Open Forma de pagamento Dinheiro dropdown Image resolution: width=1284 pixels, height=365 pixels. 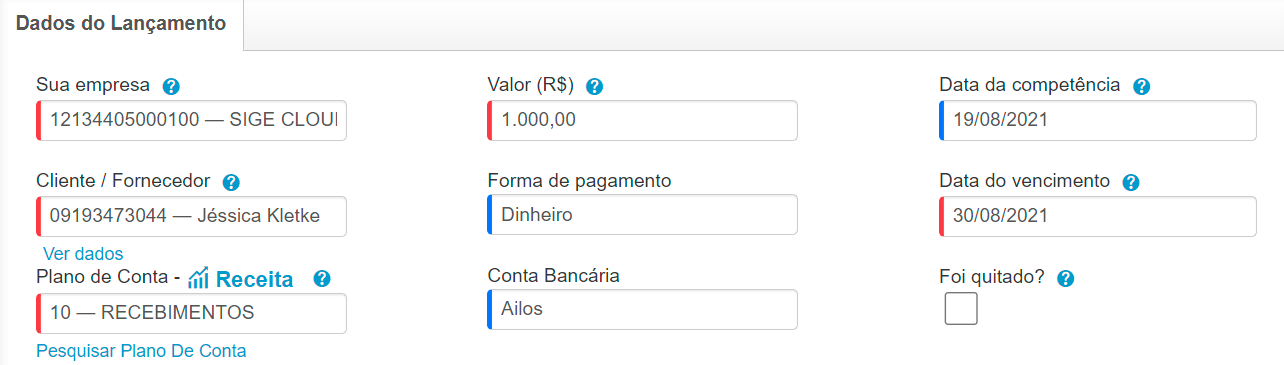pyautogui.click(x=642, y=215)
